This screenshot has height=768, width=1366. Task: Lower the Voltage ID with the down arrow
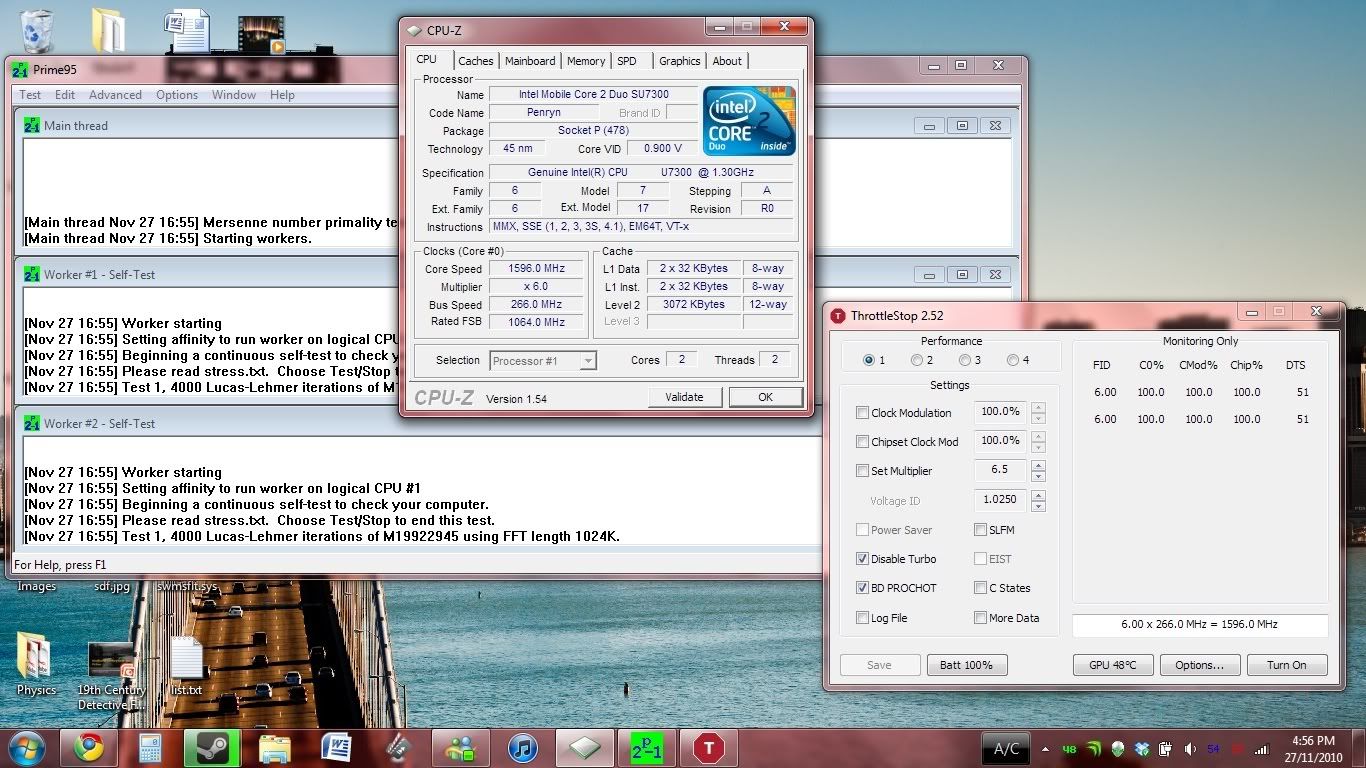[1038, 505]
